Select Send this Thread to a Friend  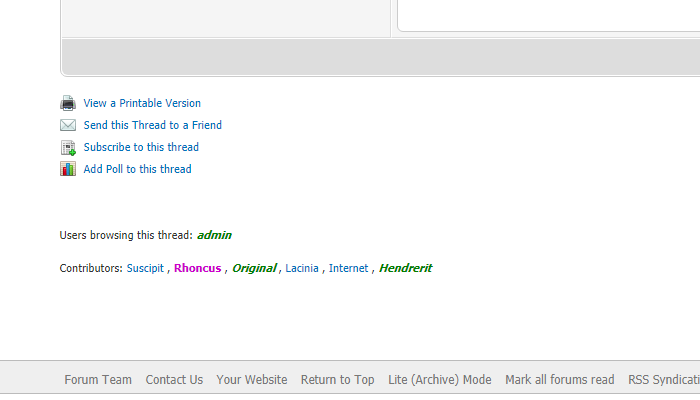153,125
